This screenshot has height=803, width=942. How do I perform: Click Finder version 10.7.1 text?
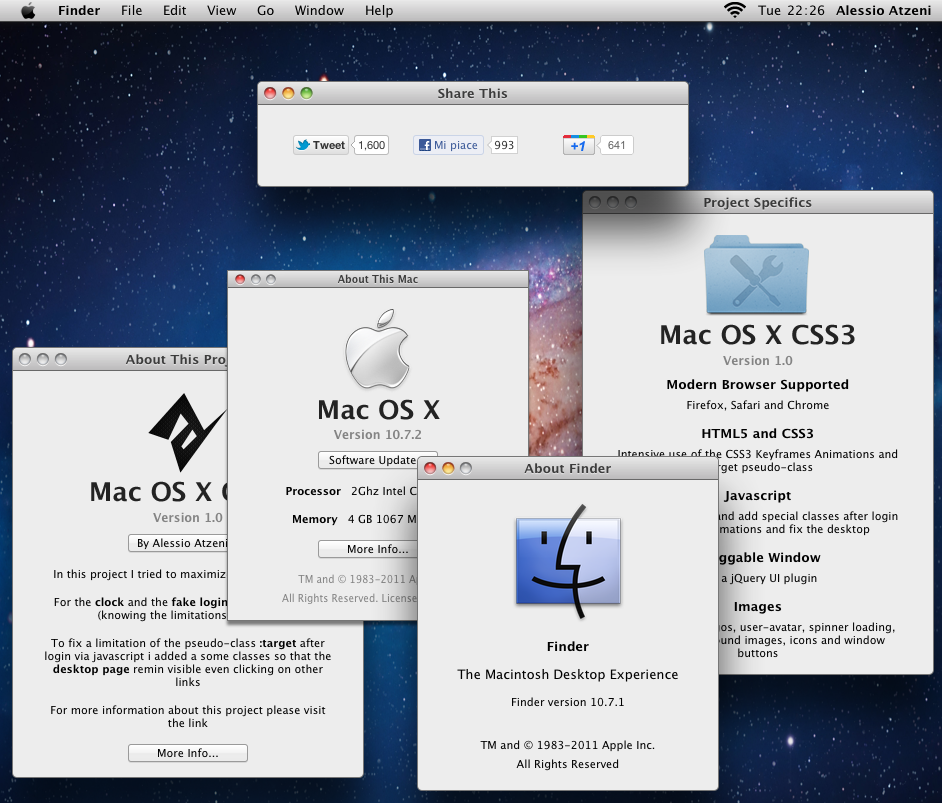(568, 702)
